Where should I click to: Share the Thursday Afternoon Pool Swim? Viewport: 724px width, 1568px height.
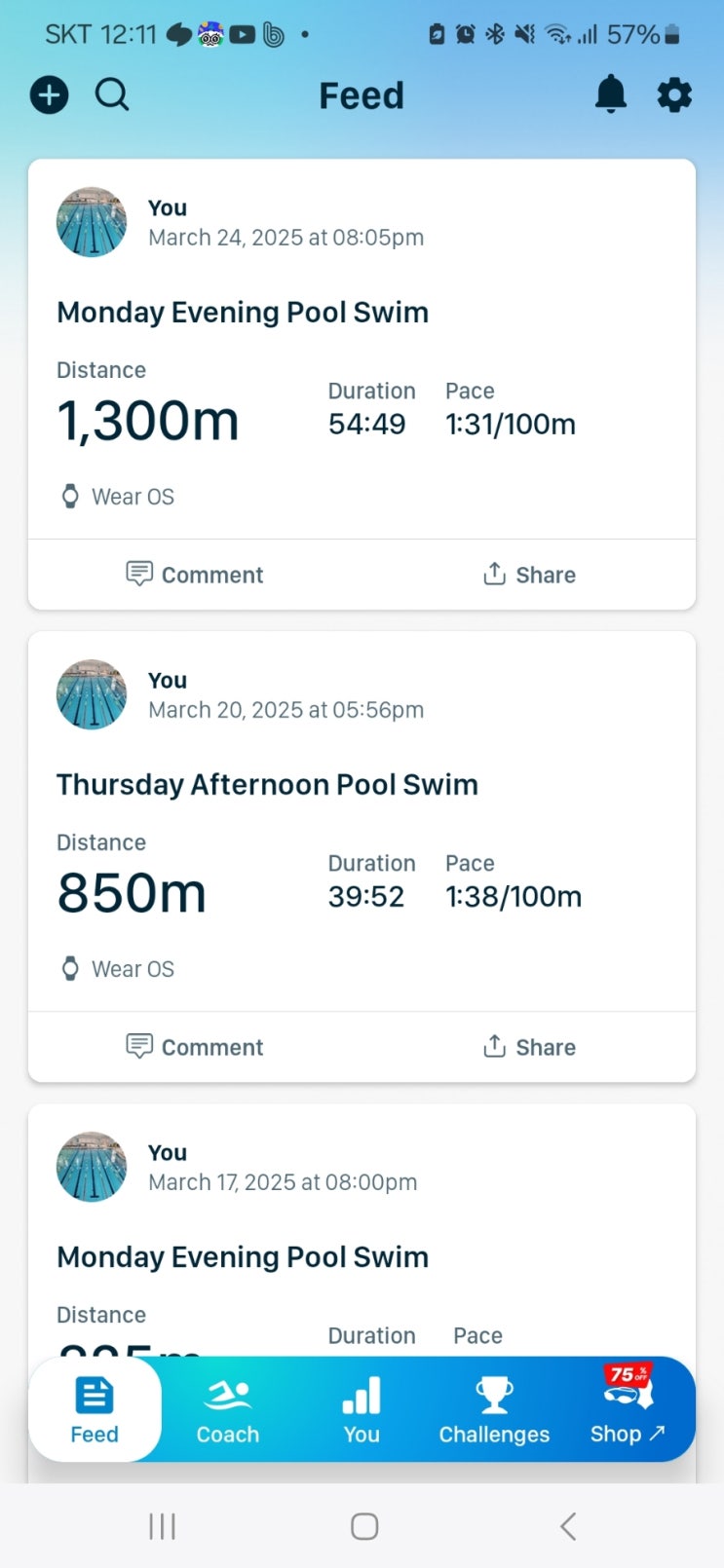529,1047
